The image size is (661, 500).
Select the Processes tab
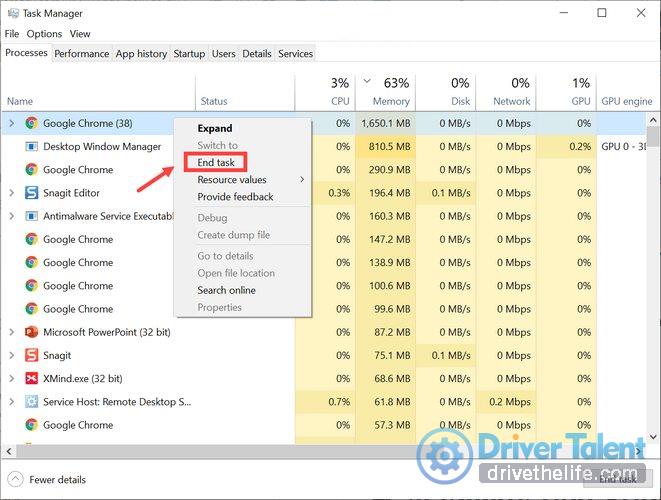pos(26,53)
